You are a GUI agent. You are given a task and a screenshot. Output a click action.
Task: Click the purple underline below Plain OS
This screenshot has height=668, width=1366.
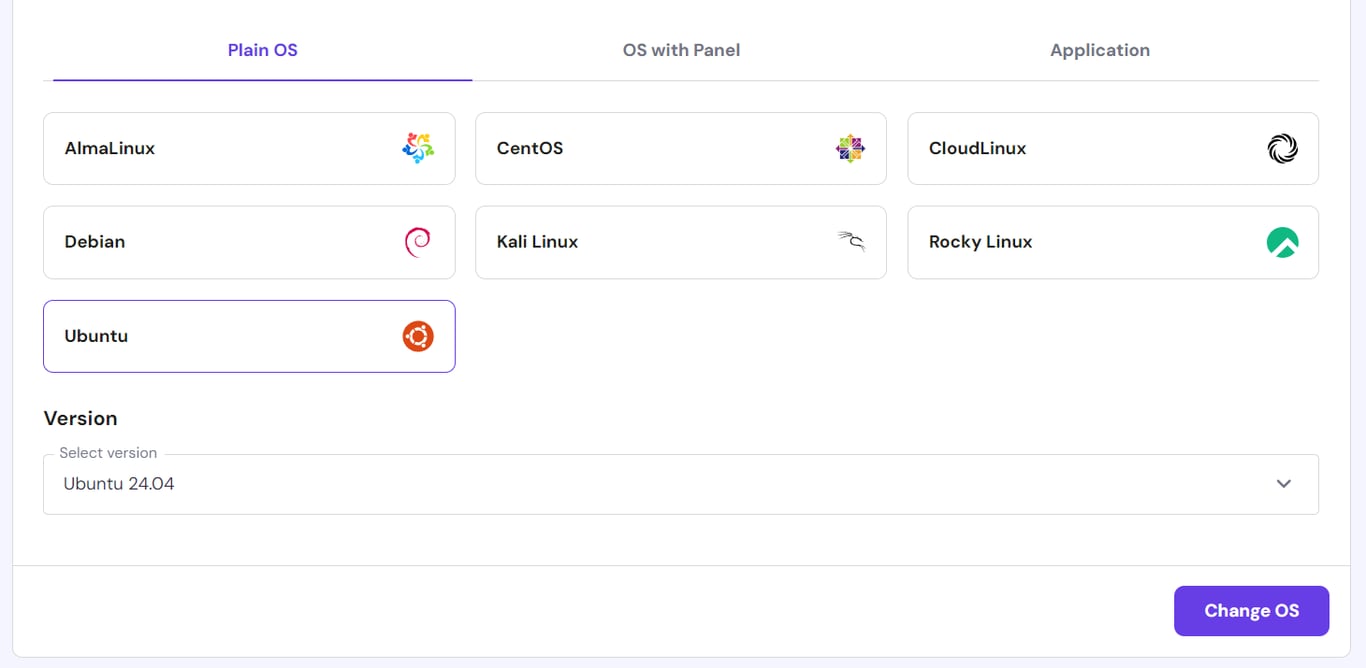(x=262, y=79)
